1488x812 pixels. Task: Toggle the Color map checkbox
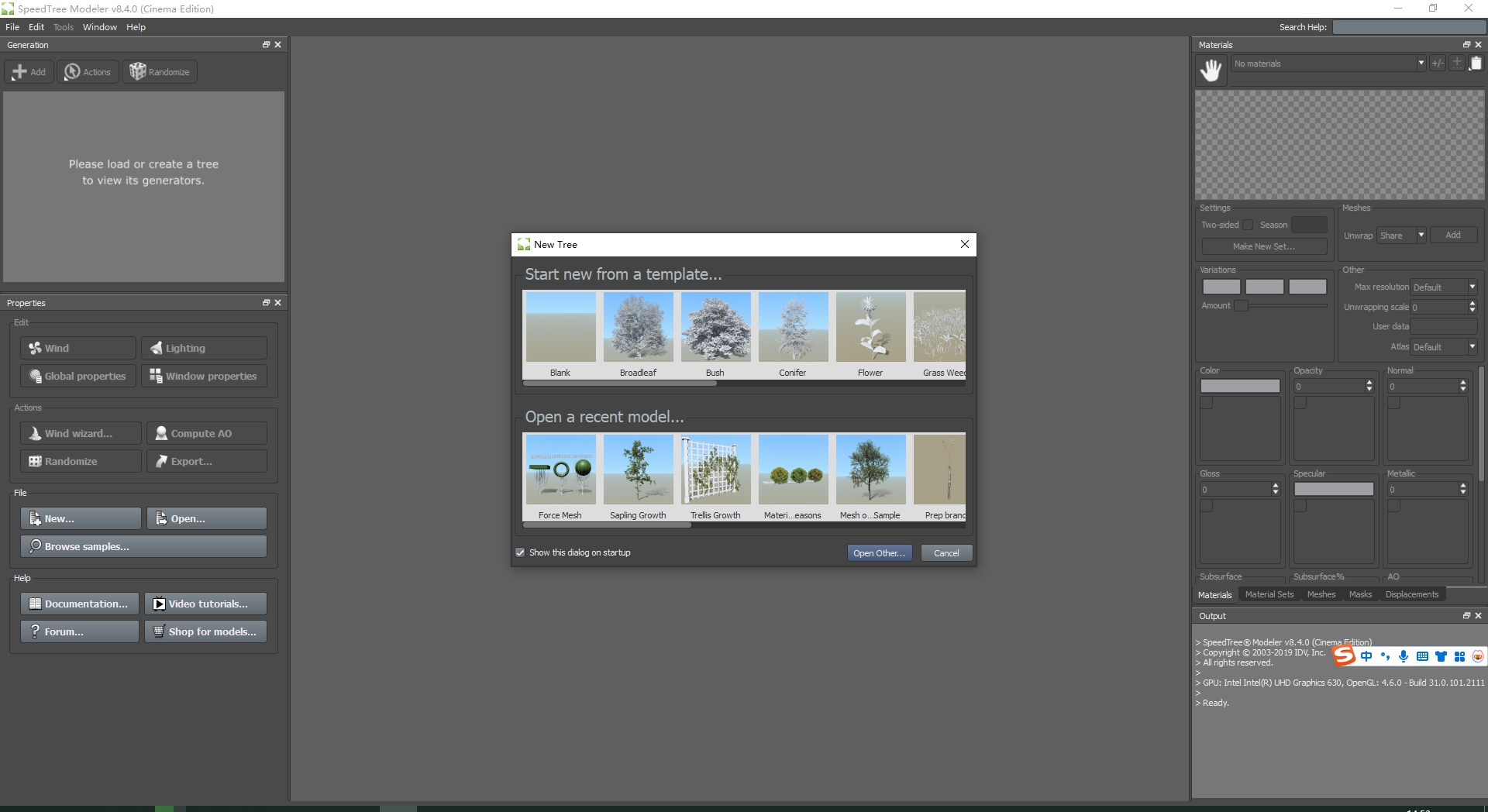click(x=1207, y=403)
